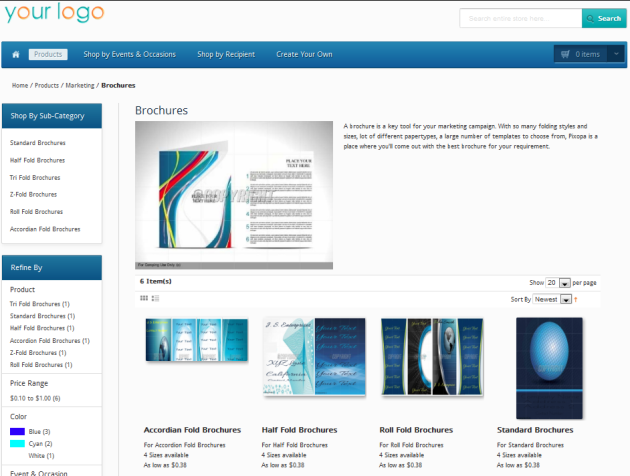Toggle sort direction arrow
630x476 pixels.
576,299
